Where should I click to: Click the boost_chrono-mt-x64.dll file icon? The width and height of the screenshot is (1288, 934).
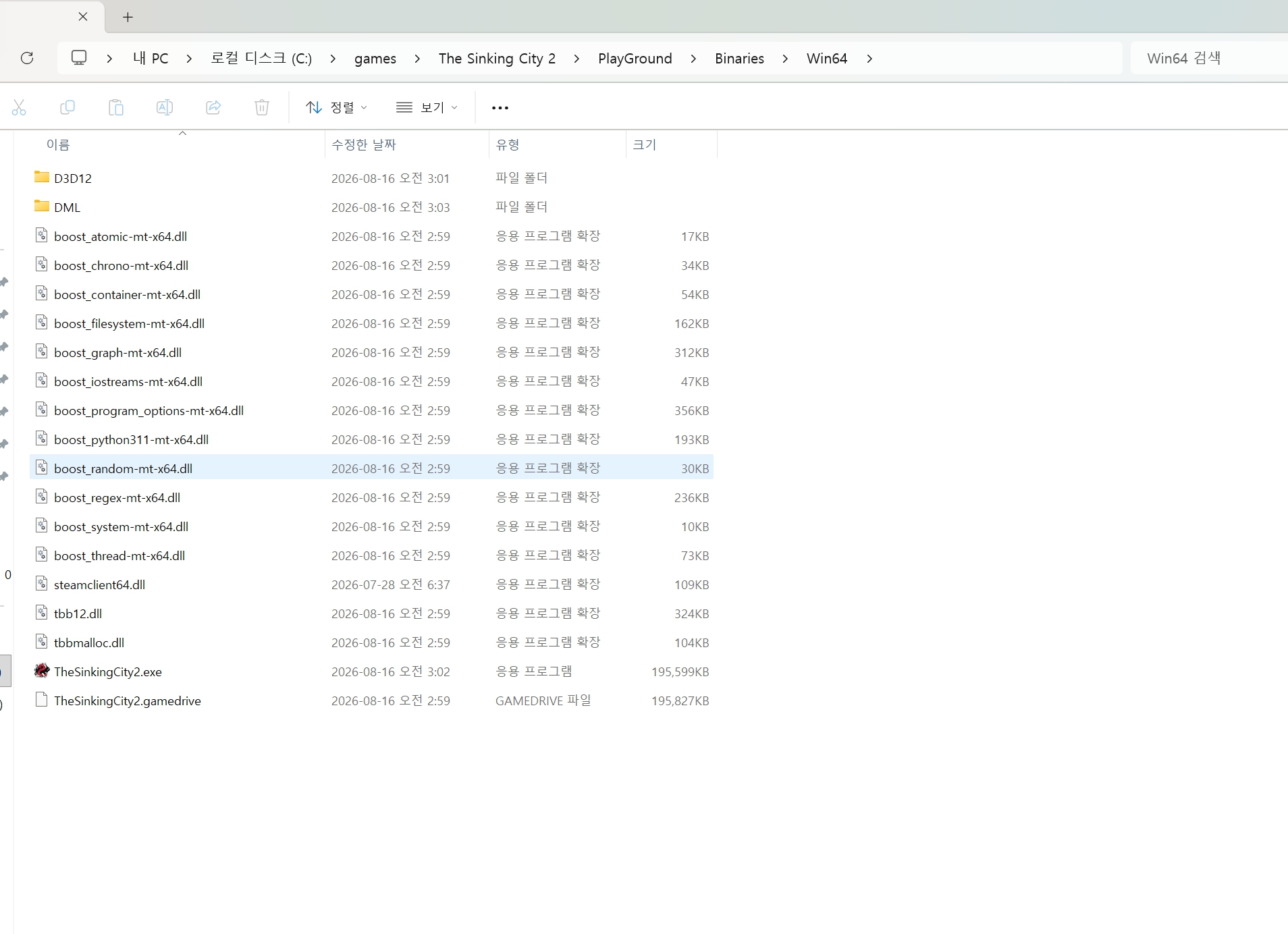42,265
